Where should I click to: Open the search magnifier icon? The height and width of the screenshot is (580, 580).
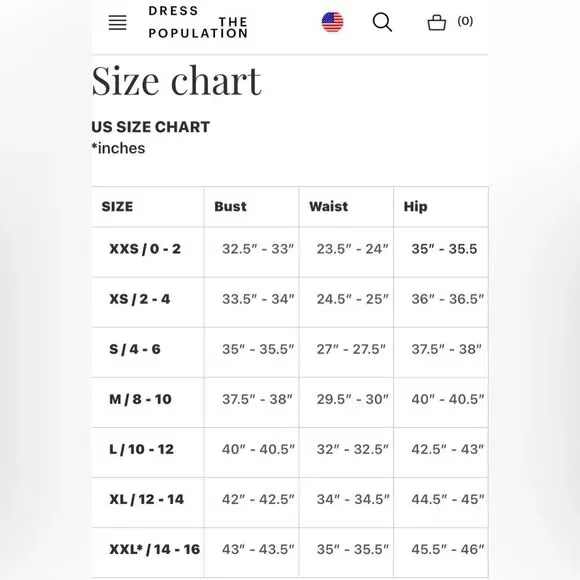[x=382, y=22]
